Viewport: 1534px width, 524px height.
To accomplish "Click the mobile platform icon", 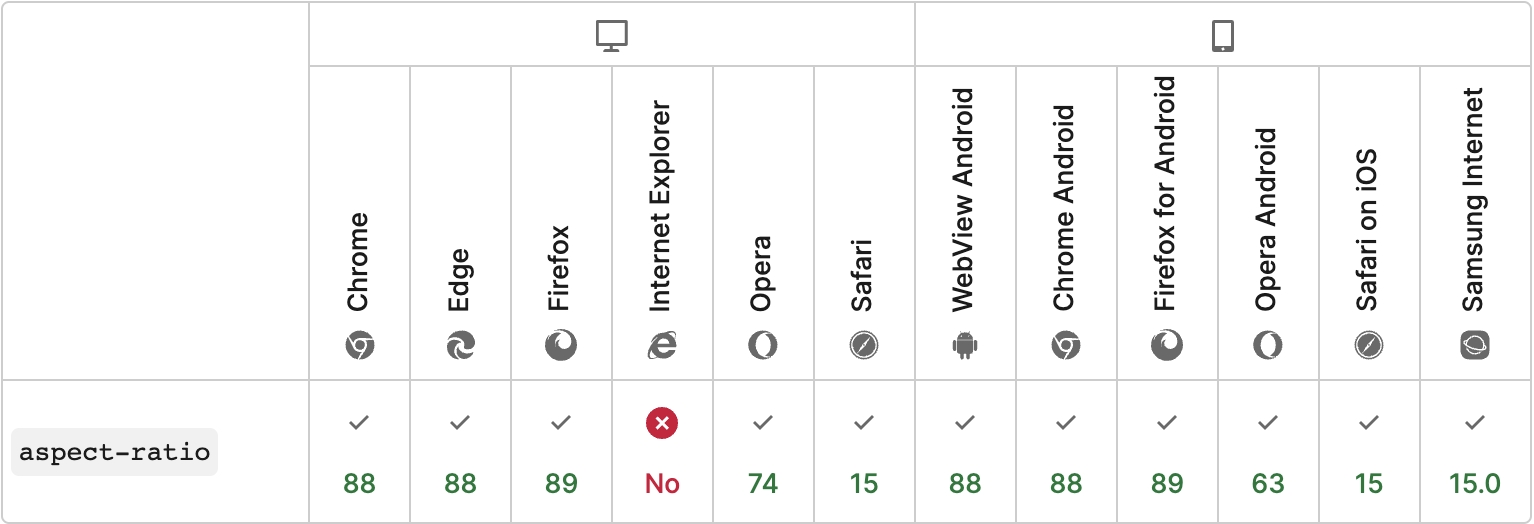I will (x=1222, y=36).
